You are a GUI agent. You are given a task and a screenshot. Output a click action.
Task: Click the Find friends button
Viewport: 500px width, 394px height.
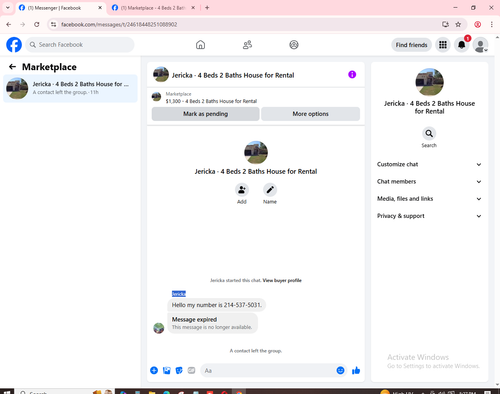pyautogui.click(x=411, y=45)
